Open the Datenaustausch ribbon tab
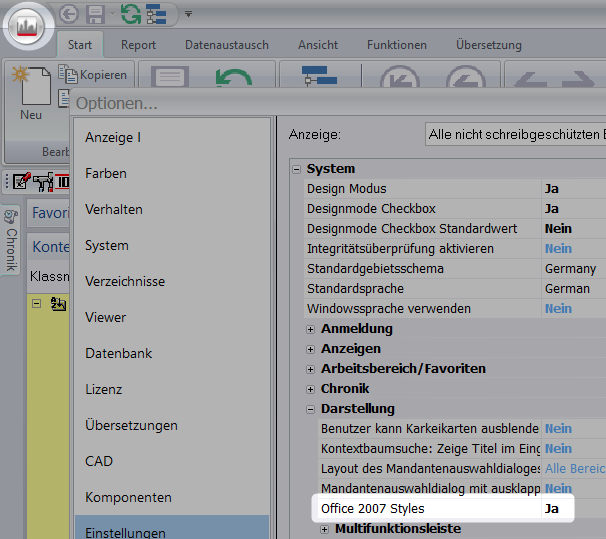Image resolution: width=606 pixels, height=539 pixels. click(x=227, y=45)
